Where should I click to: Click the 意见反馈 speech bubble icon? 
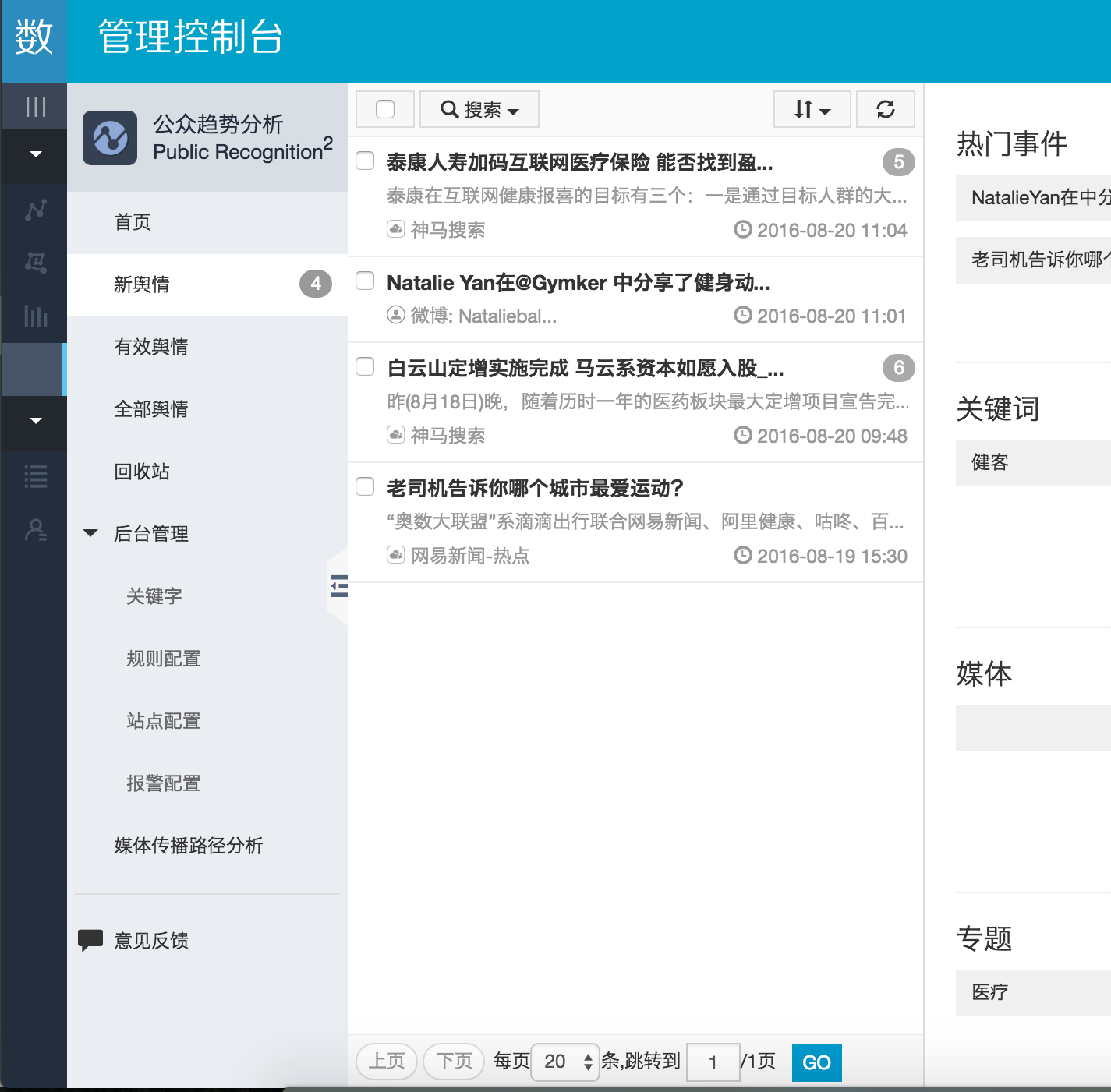click(90, 941)
